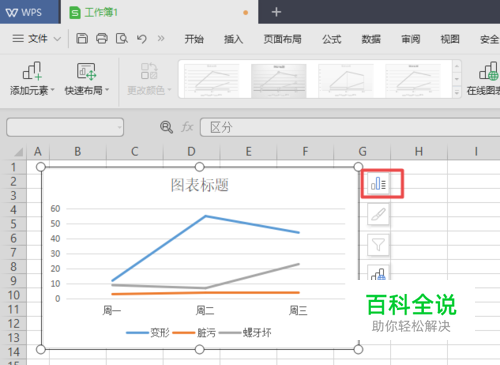
Task: Select the second chart style thumbnail
Action: click(279, 80)
